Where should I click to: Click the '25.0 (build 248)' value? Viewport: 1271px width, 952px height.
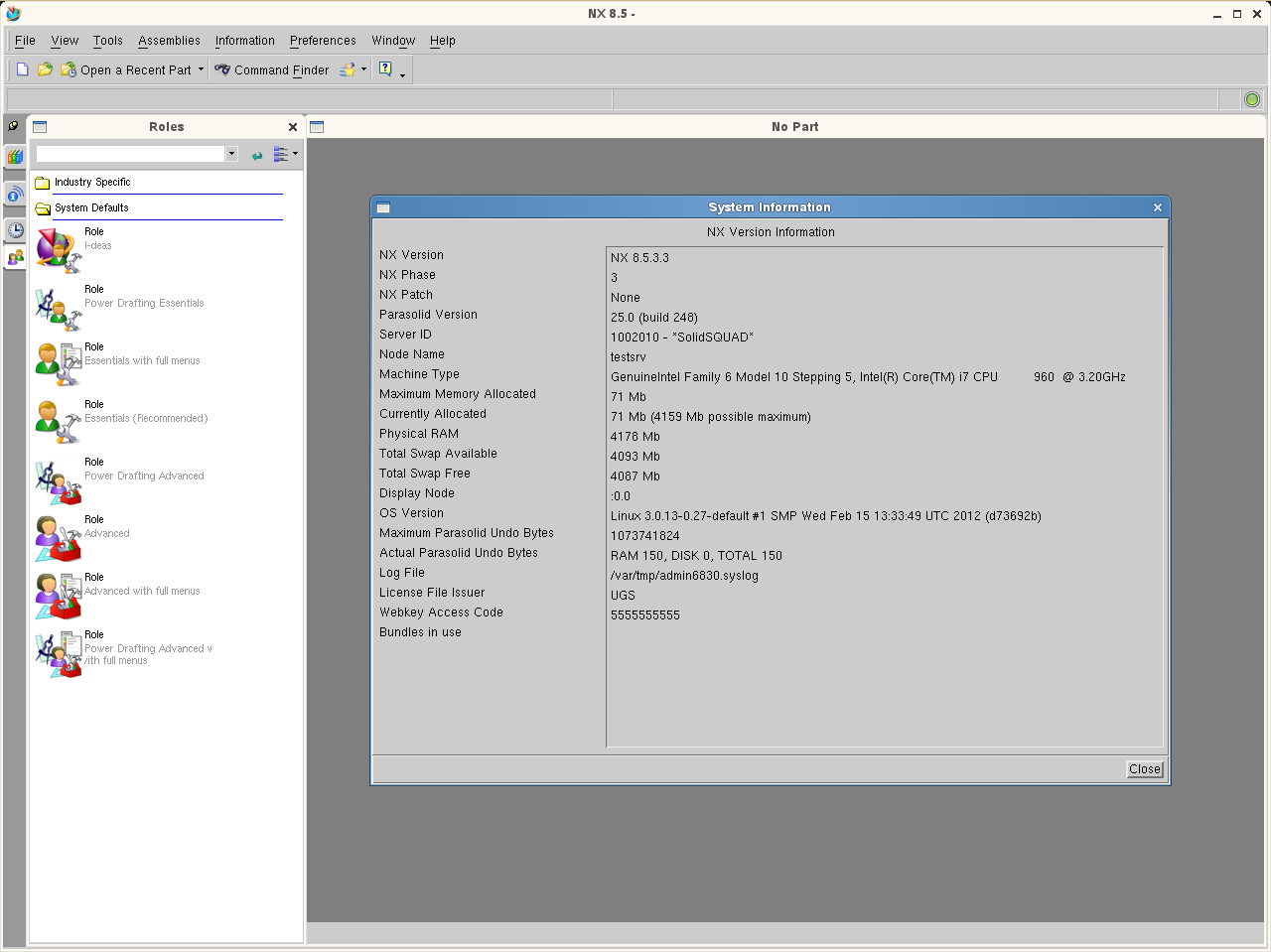tap(654, 318)
